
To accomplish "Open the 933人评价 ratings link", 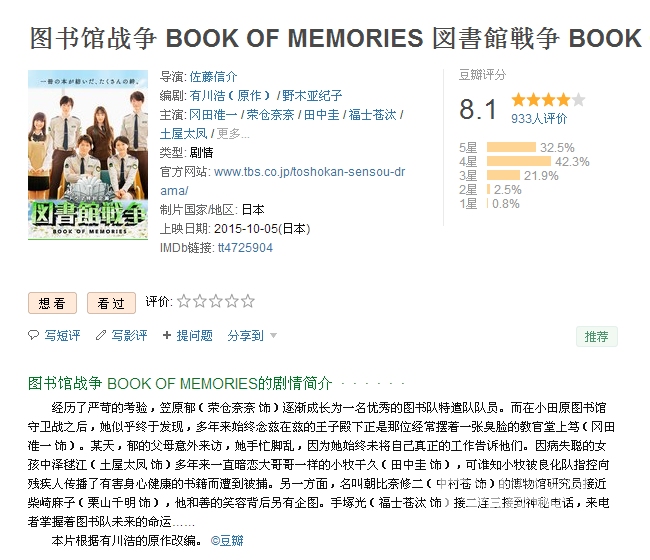I will 539,119.
